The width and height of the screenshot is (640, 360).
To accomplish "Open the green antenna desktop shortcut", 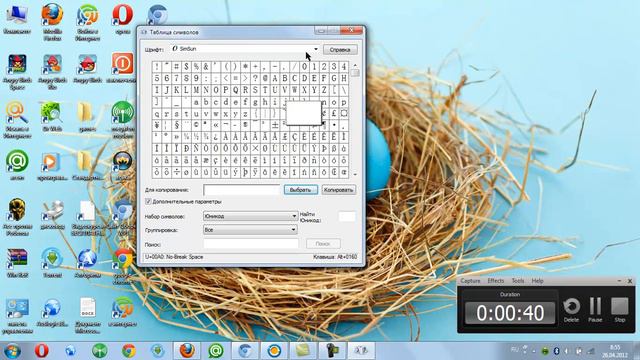I will pyautogui.click(x=122, y=118).
